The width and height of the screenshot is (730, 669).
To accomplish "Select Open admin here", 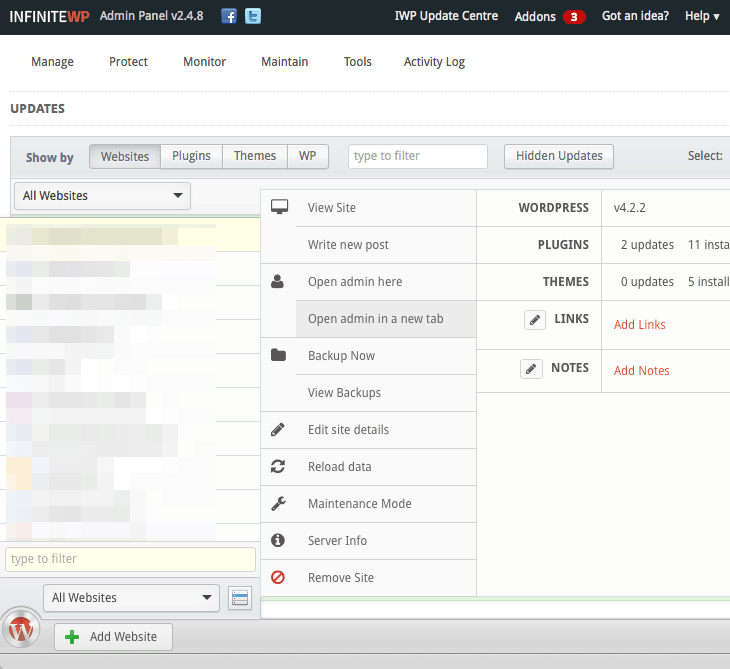I will 386,282.
